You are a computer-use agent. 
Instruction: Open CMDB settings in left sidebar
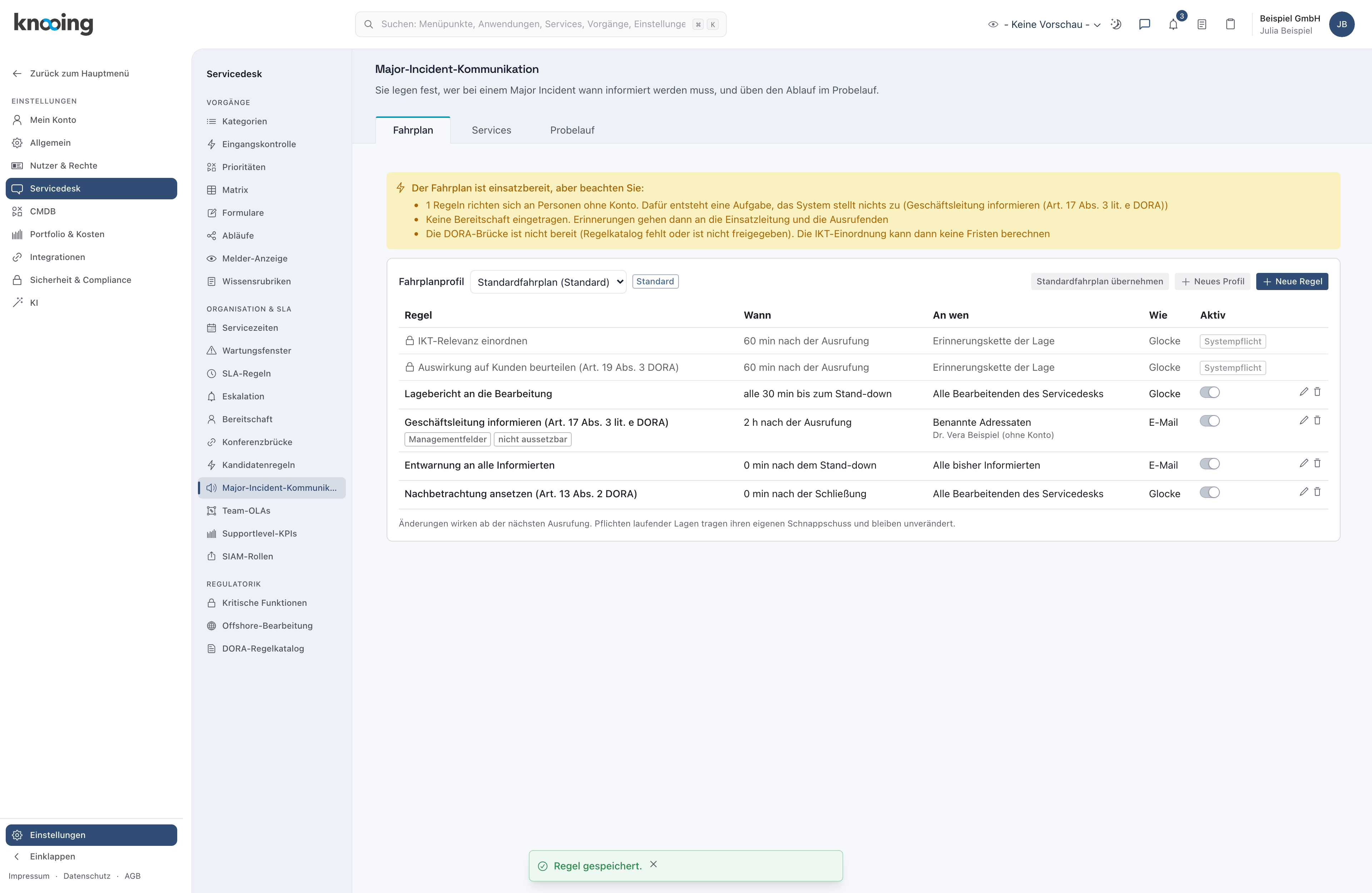(91, 211)
